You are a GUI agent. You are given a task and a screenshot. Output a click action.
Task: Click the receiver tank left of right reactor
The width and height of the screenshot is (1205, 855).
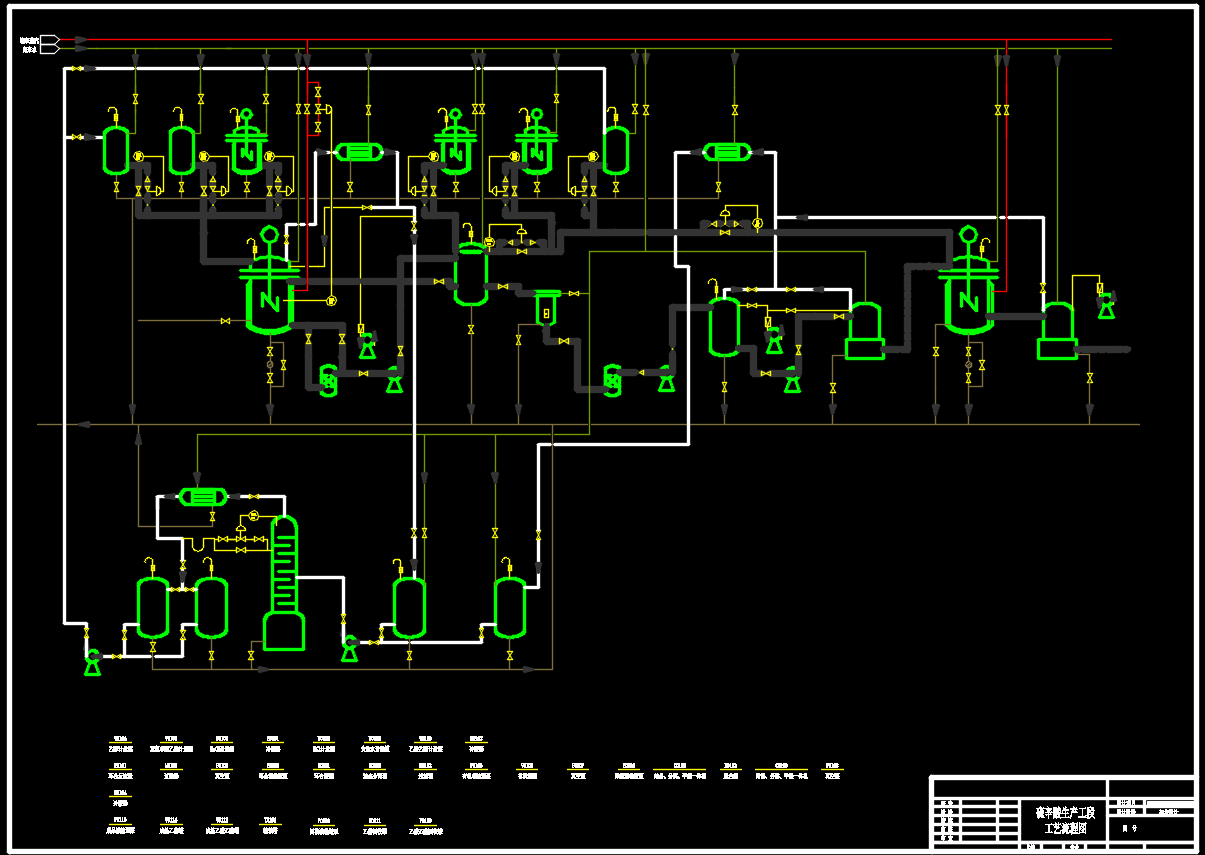pos(865,331)
